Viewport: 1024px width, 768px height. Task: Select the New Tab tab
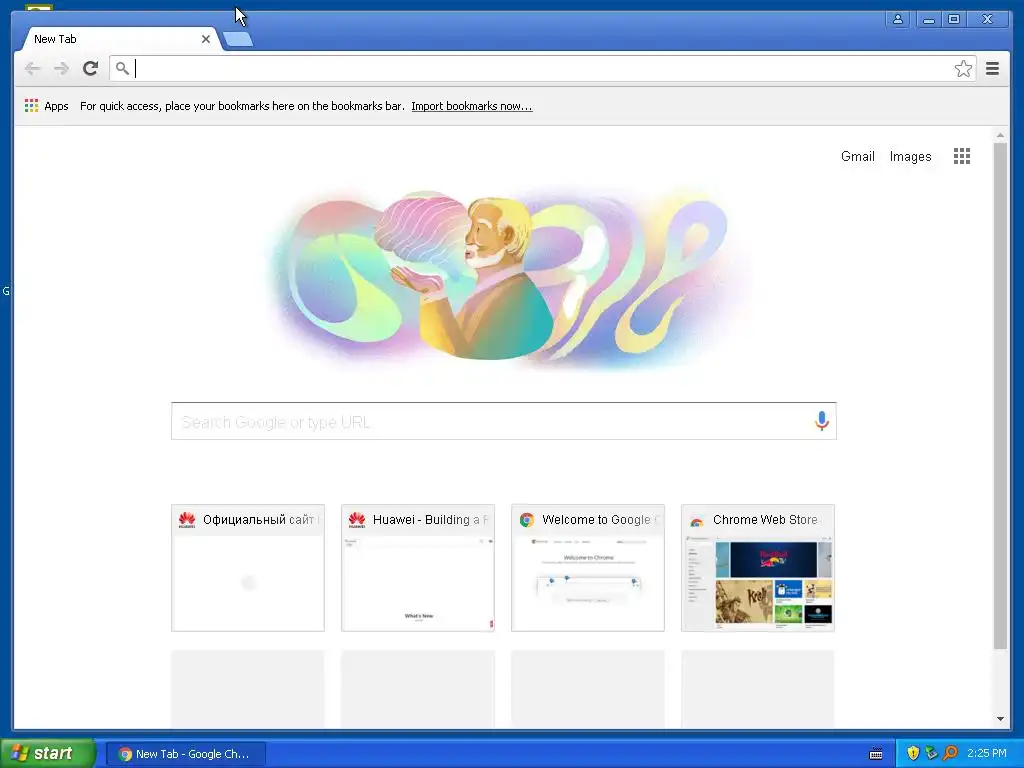pos(119,39)
